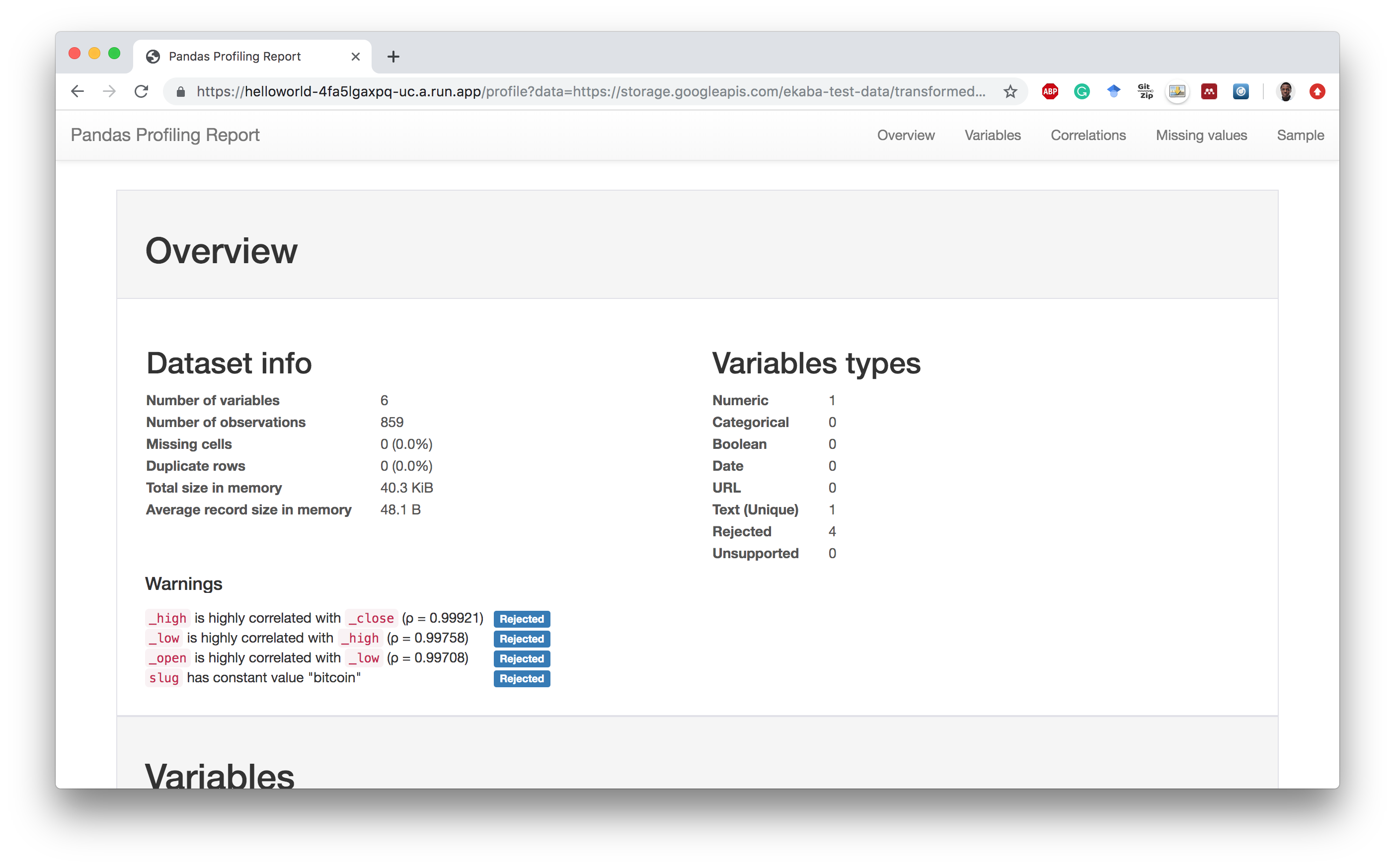
Task: Open the Variables nav link
Action: tap(993, 136)
